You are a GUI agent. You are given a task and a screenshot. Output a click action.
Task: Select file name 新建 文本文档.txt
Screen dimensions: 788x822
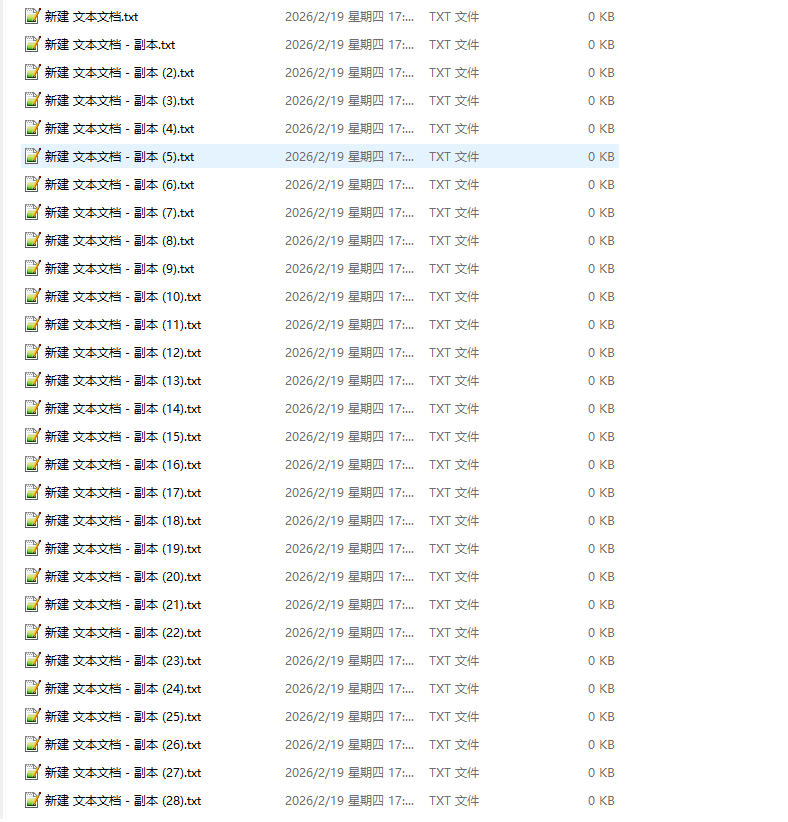pos(91,17)
